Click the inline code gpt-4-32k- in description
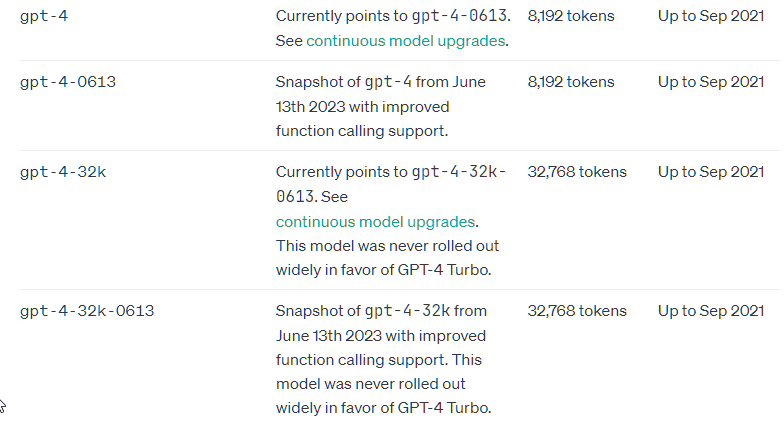The image size is (784, 421). 460,172
